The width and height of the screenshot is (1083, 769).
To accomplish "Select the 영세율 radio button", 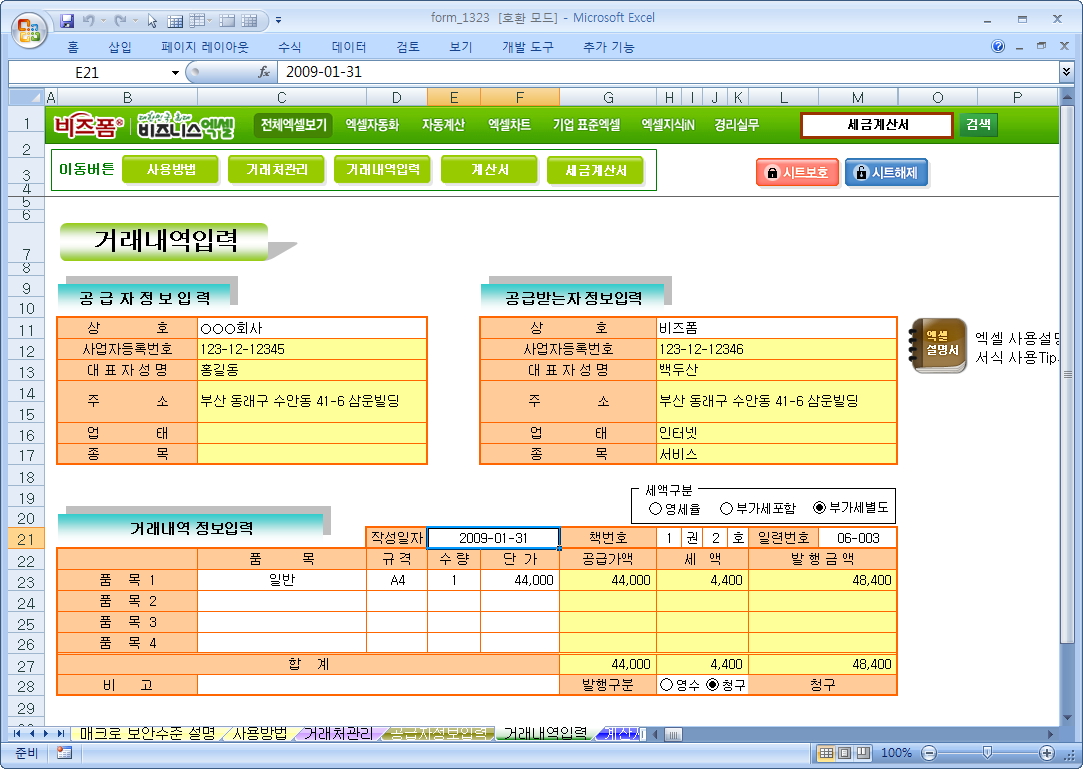I will click(655, 508).
